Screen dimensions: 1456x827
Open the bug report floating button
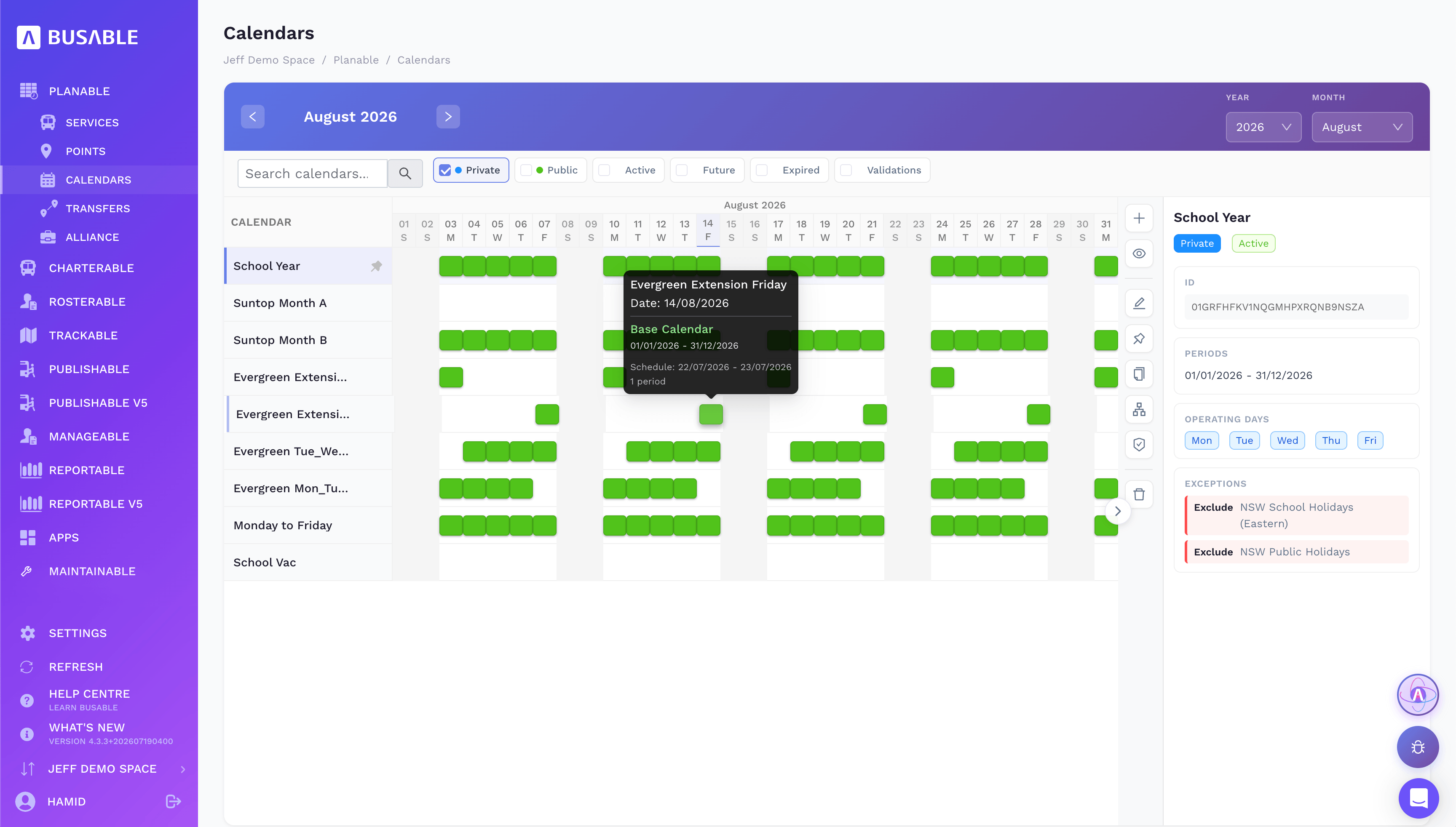coord(1418,747)
